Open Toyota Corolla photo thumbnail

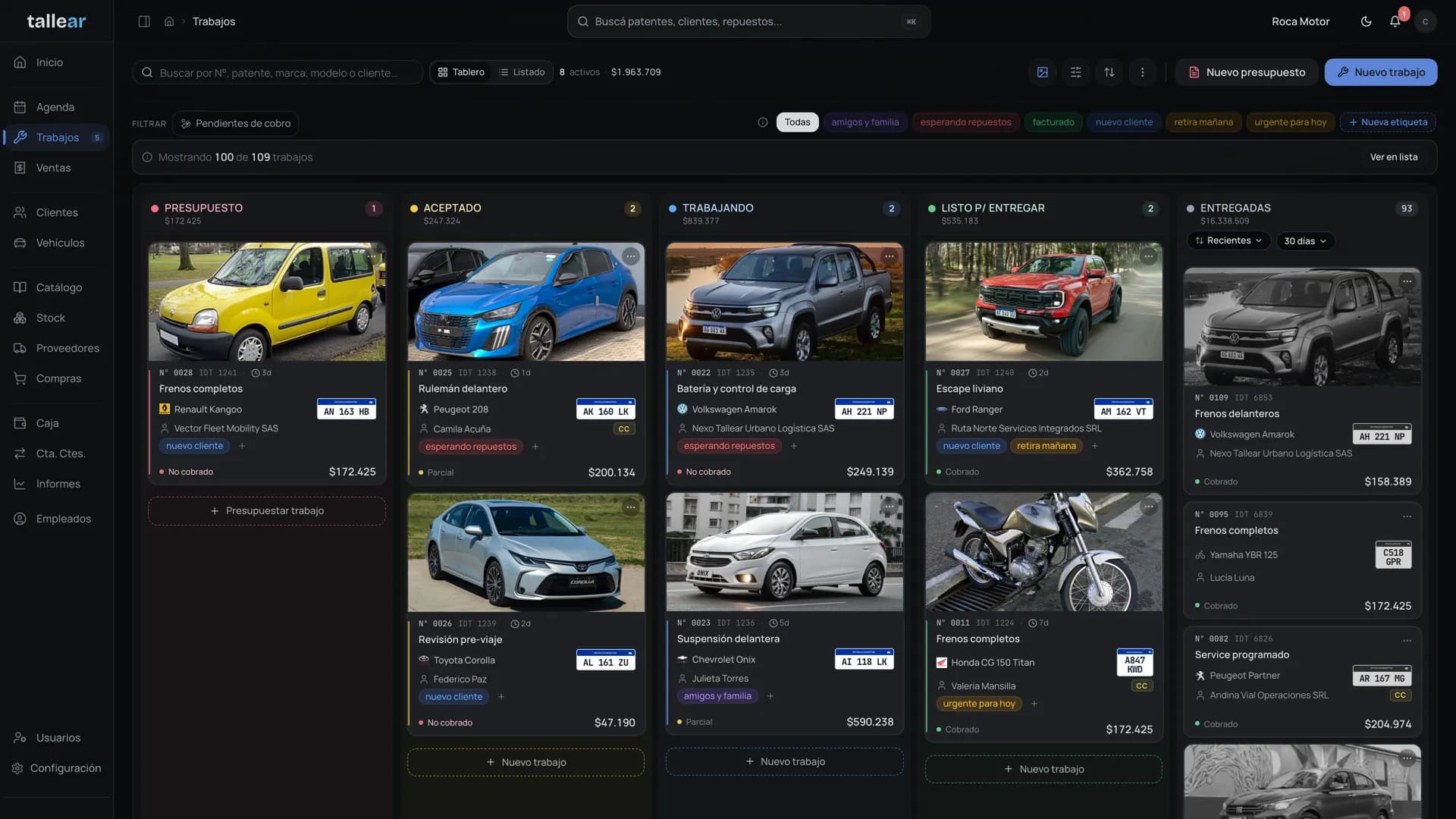coord(526,553)
